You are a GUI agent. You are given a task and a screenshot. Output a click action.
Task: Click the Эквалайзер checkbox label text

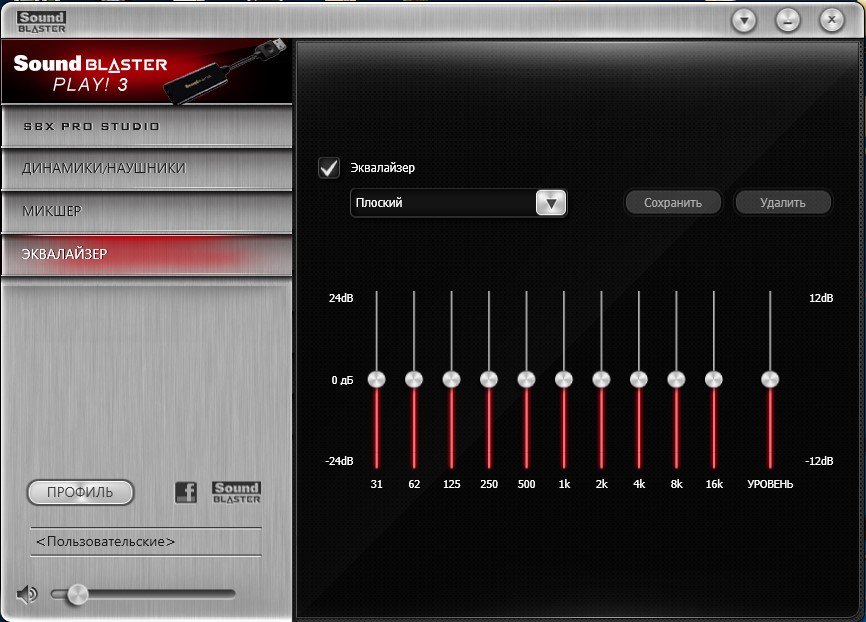pos(383,168)
